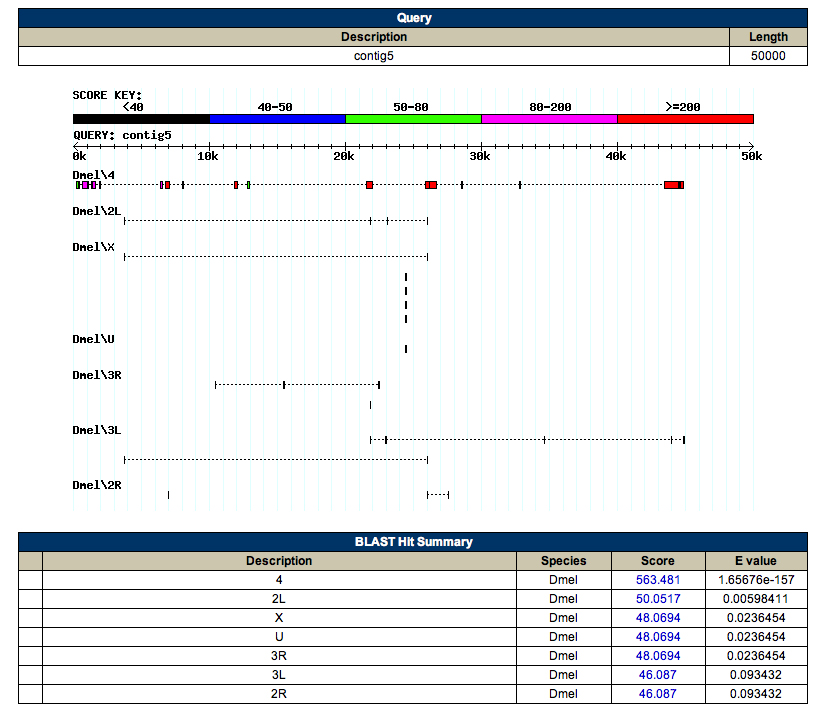Image resolution: width=825 pixels, height=716 pixels.
Task: Click the Species column header
Action: pyautogui.click(x=564, y=561)
